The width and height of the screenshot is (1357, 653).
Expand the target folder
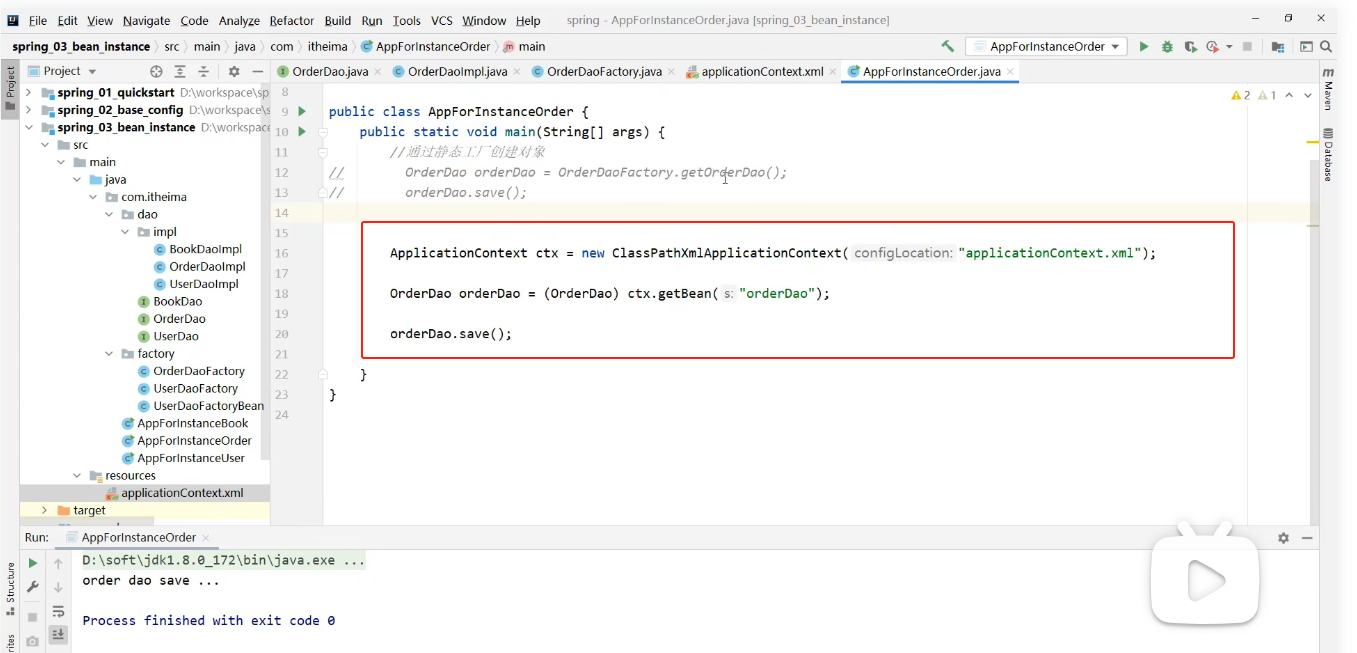tap(44, 510)
